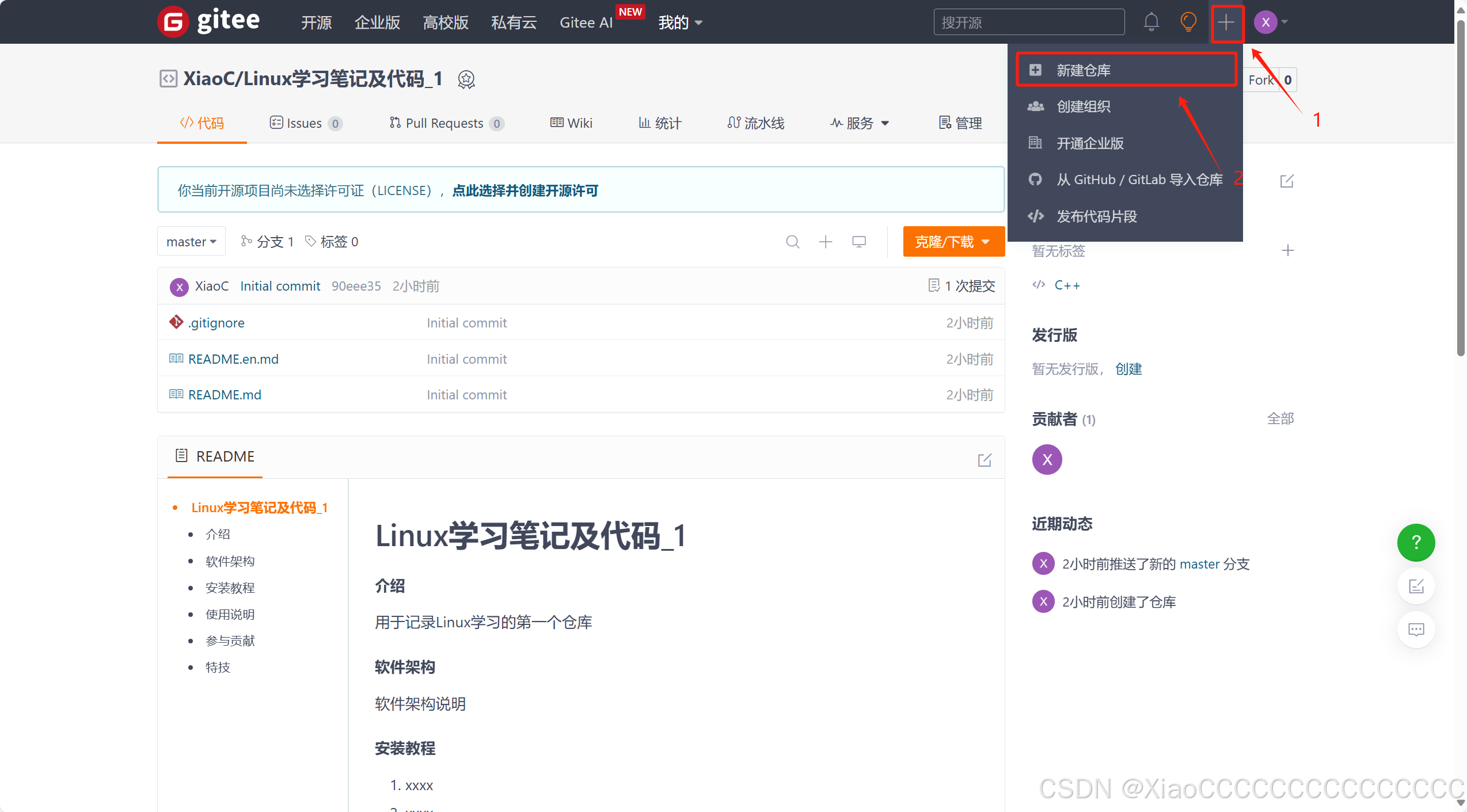Click the edit icon for repository intro

click(x=1287, y=181)
